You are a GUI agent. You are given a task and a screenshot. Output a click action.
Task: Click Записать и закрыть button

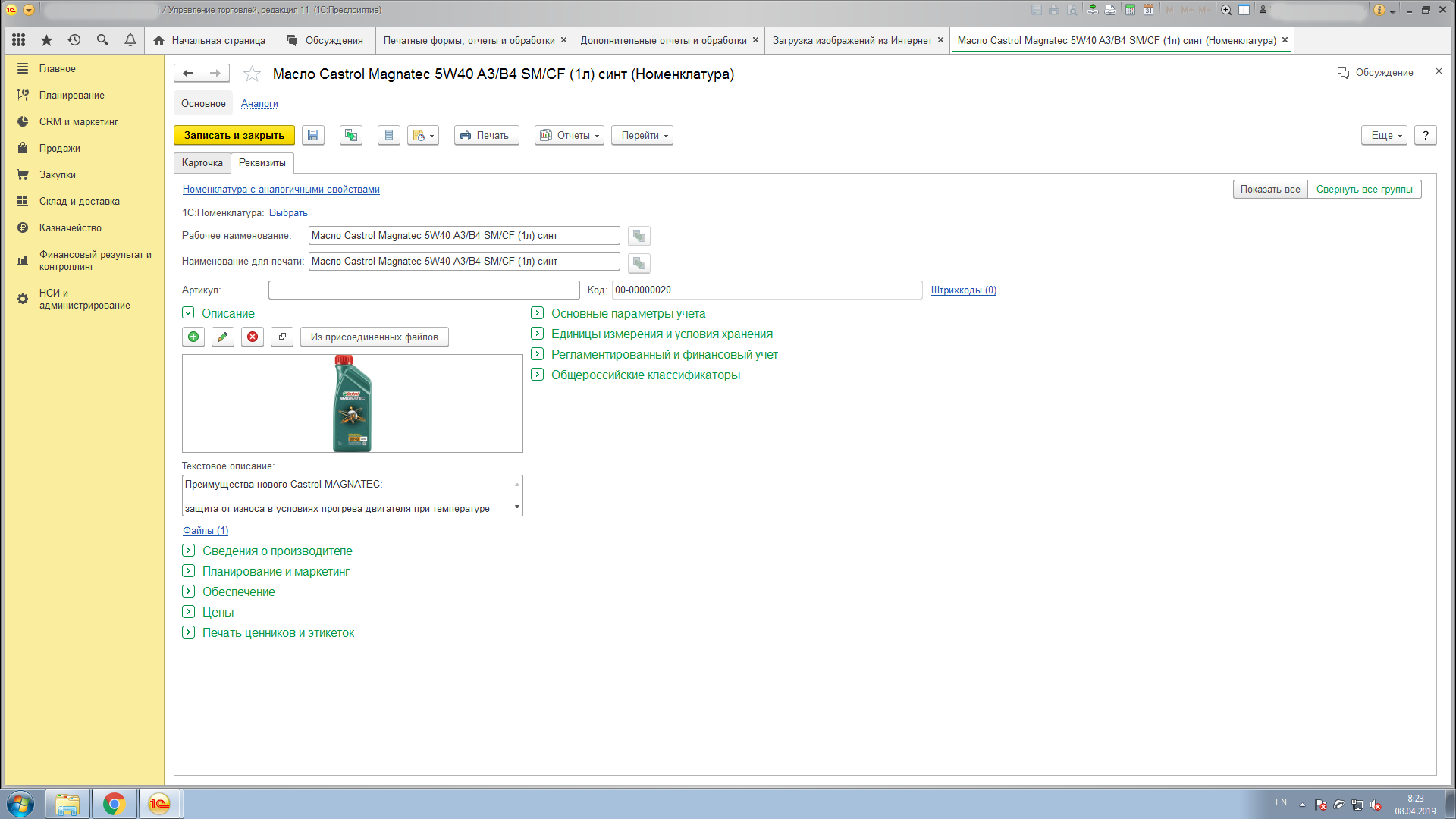(234, 135)
